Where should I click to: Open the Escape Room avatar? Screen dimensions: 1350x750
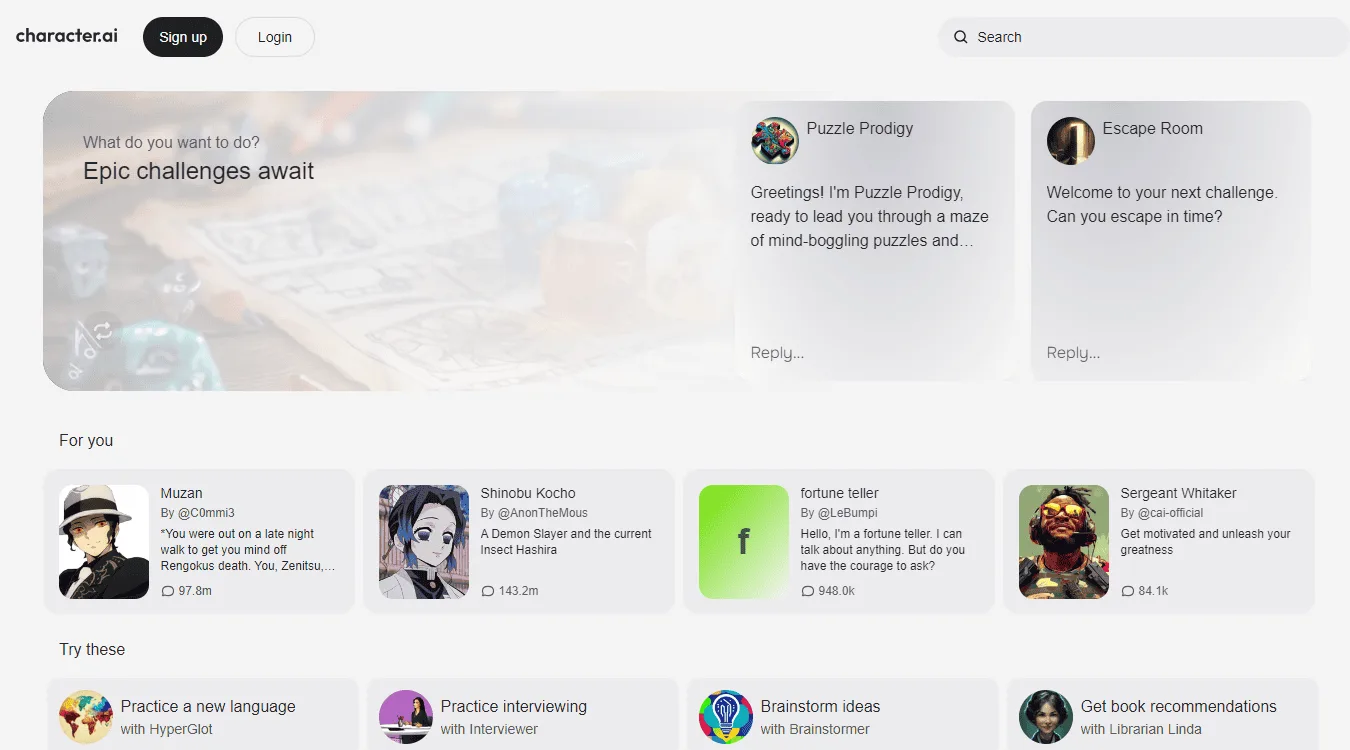pos(1071,141)
